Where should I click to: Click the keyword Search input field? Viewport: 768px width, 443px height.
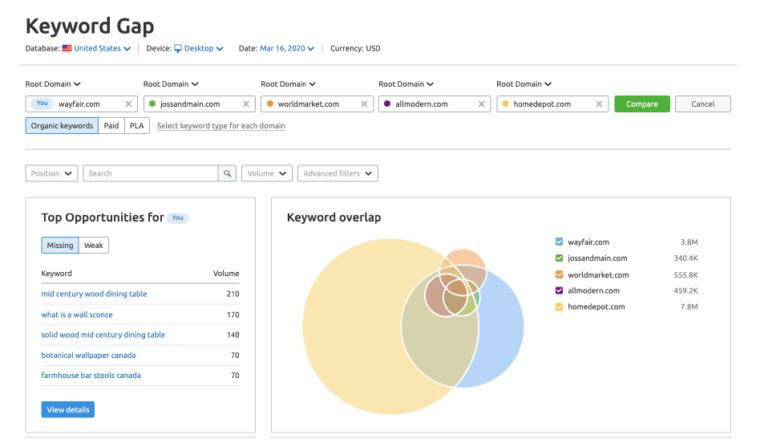(x=150, y=173)
